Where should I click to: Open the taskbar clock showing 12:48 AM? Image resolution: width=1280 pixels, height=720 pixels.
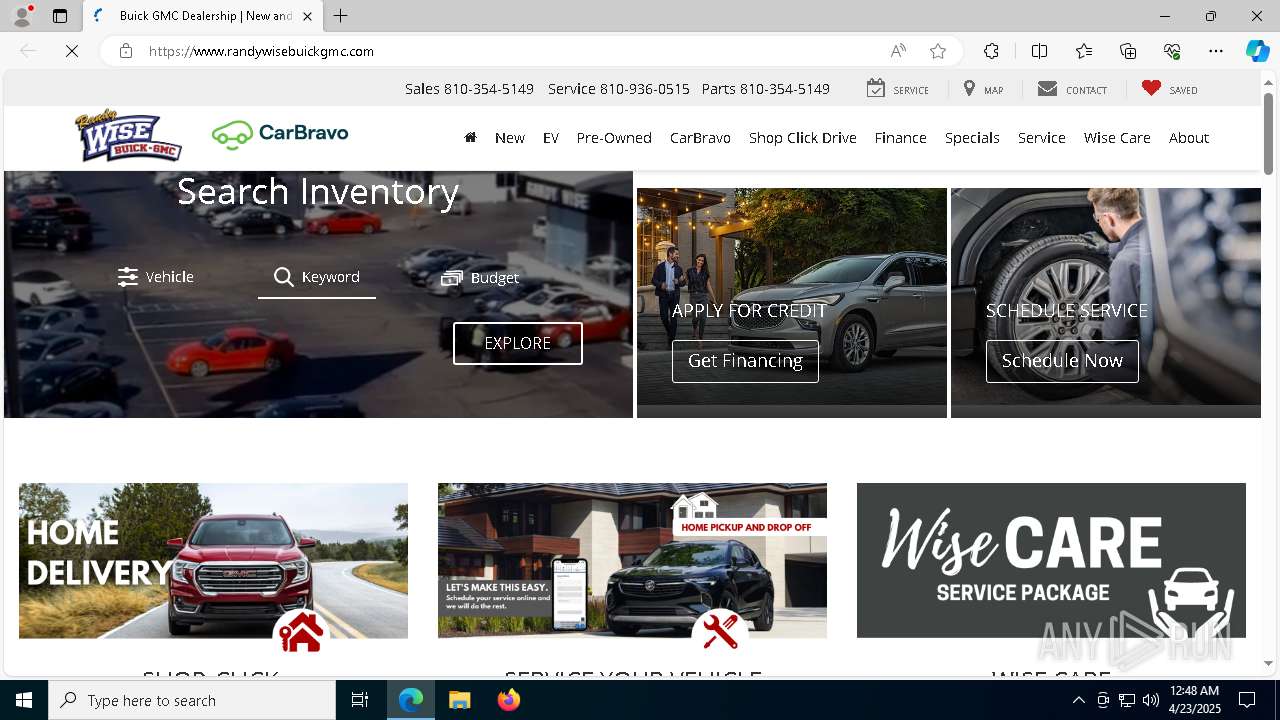pyautogui.click(x=1193, y=700)
